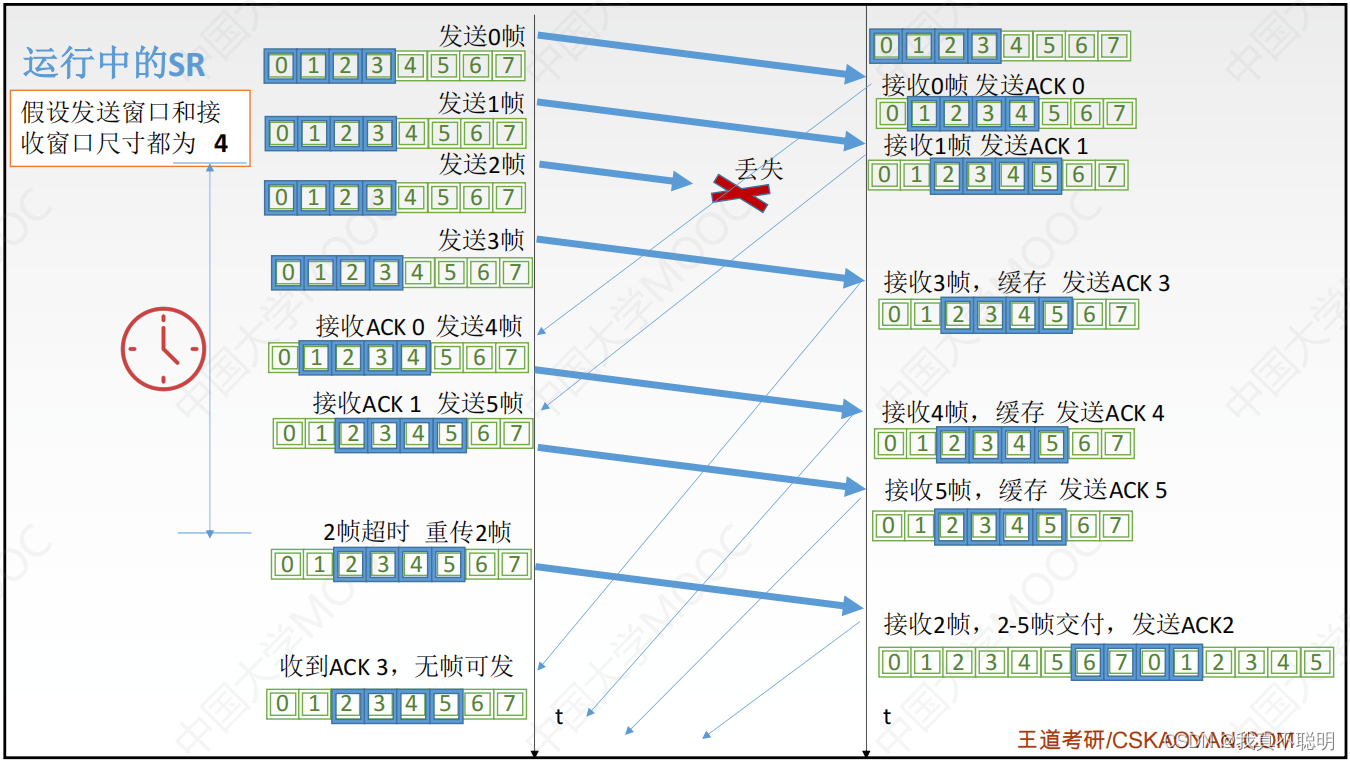Click the "丢失" label near the red cross
Screen dimensions: 1350x761
pos(759,169)
